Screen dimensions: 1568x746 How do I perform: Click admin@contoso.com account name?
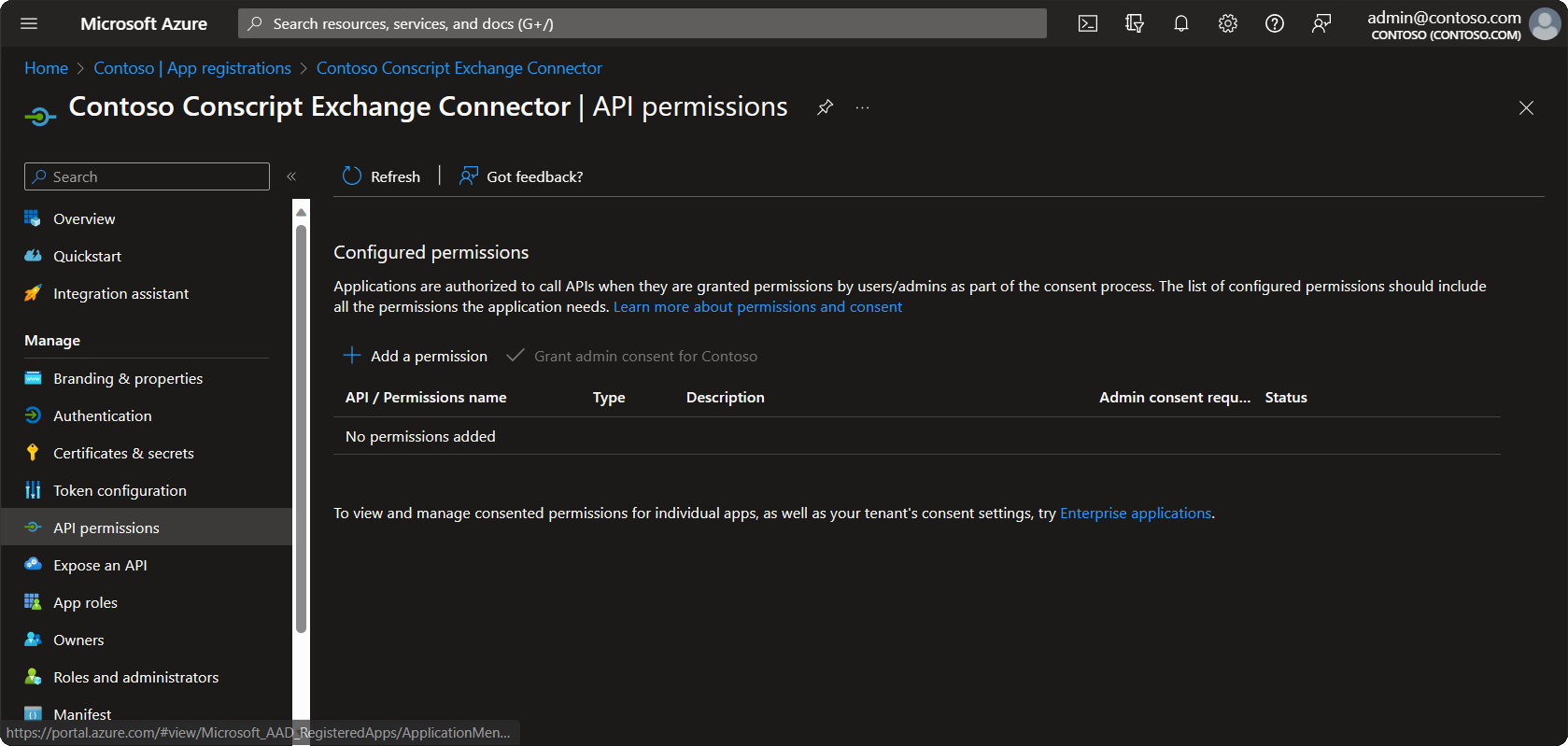pyautogui.click(x=1444, y=17)
